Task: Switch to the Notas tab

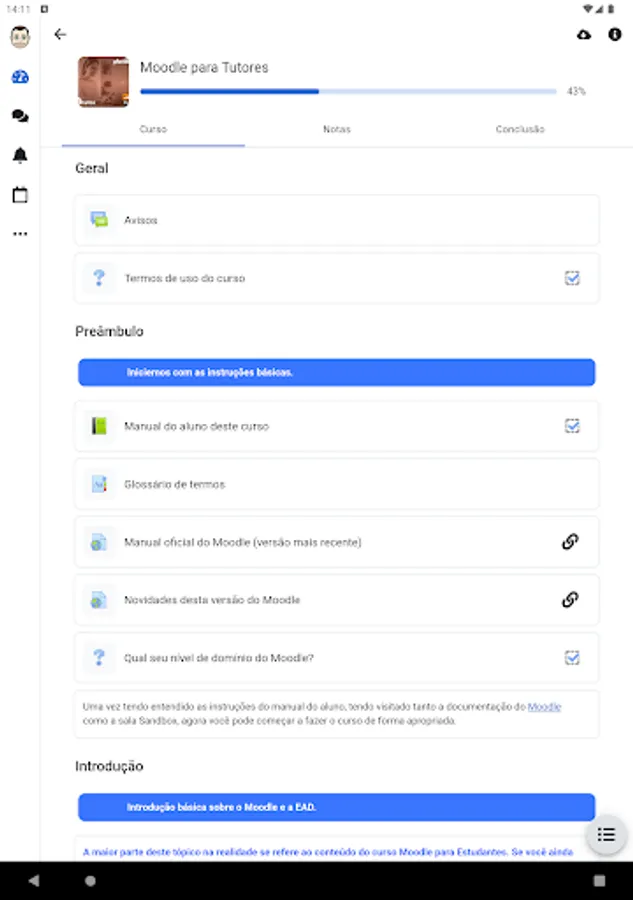Action: [x=337, y=129]
